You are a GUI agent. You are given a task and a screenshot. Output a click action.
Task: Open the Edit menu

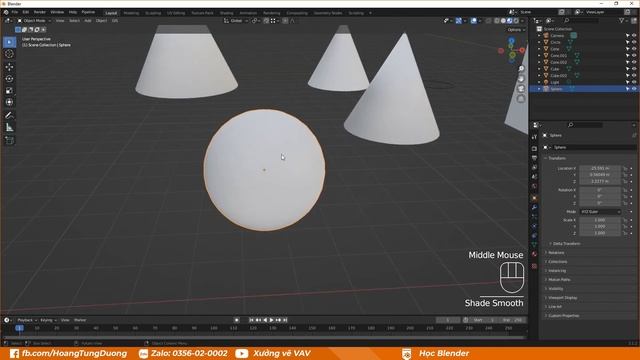click(x=26, y=12)
